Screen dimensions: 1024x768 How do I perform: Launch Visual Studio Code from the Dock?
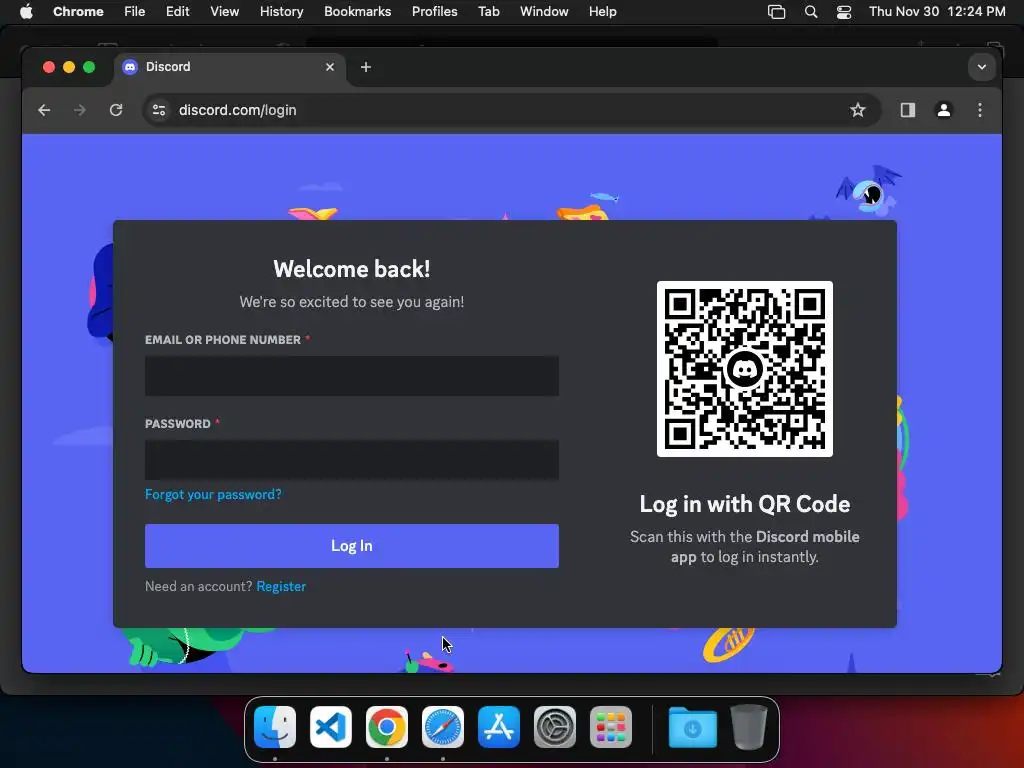(x=331, y=727)
